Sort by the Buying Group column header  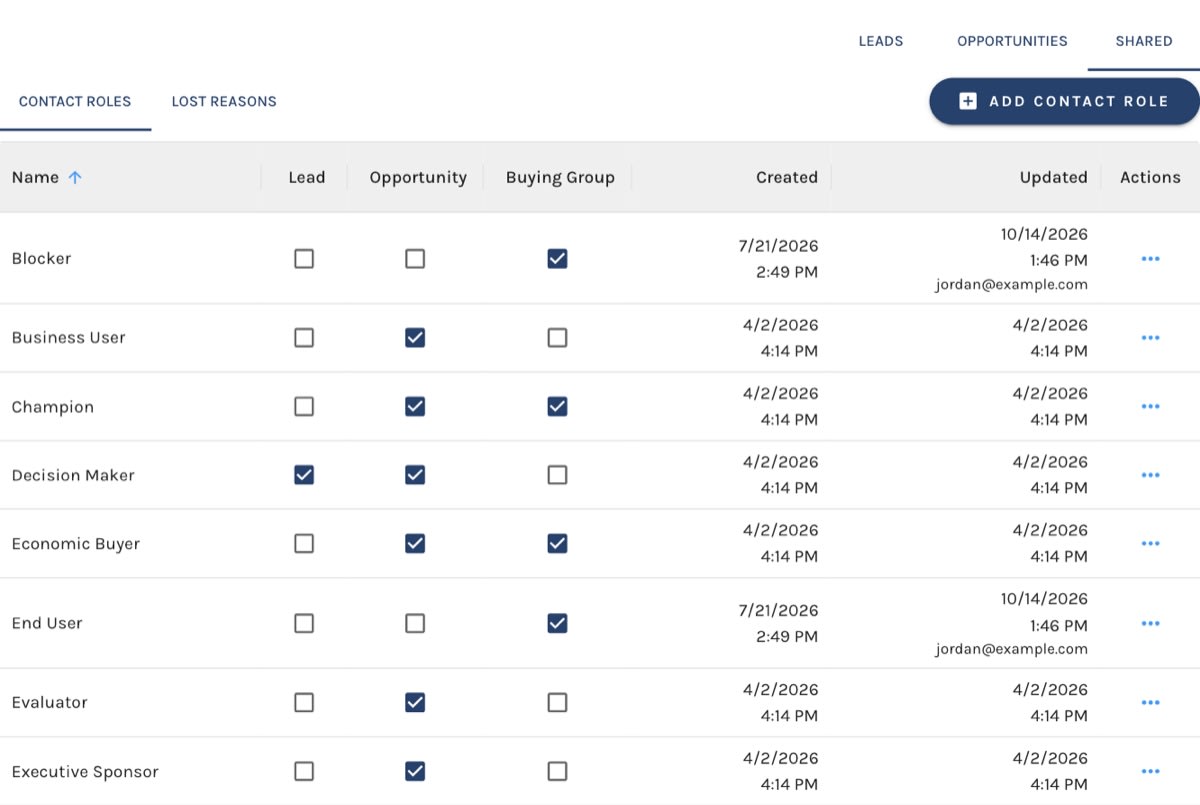tap(560, 177)
